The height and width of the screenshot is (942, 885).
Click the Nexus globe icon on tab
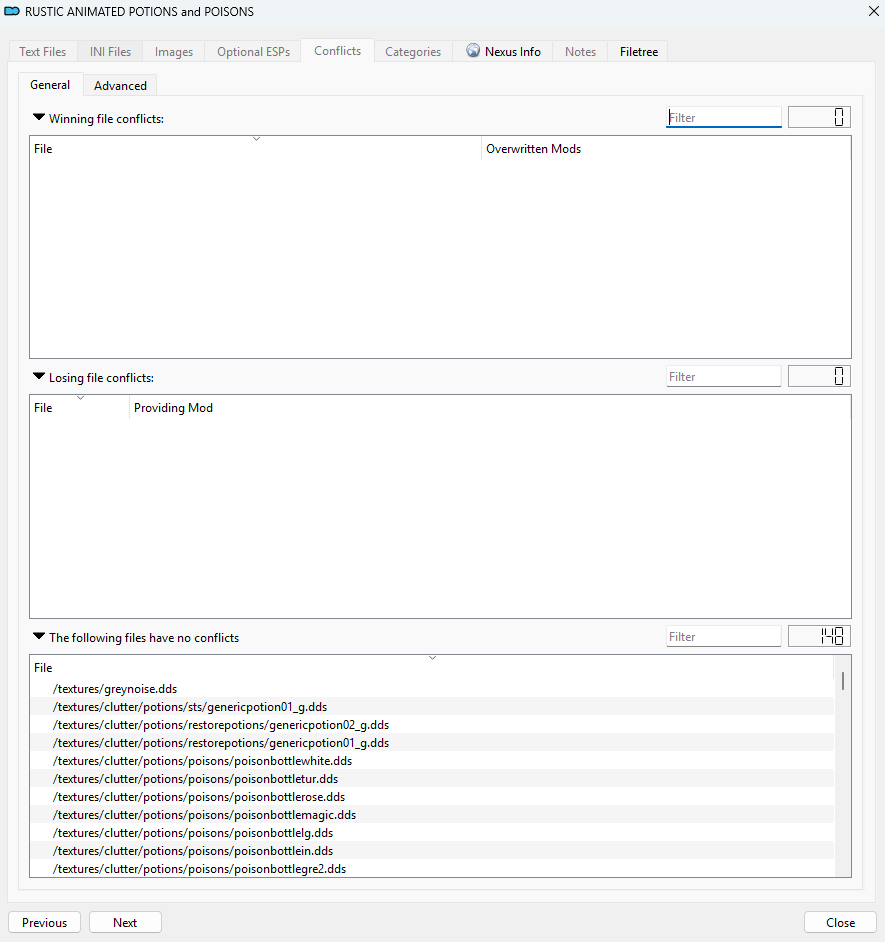click(x=473, y=51)
